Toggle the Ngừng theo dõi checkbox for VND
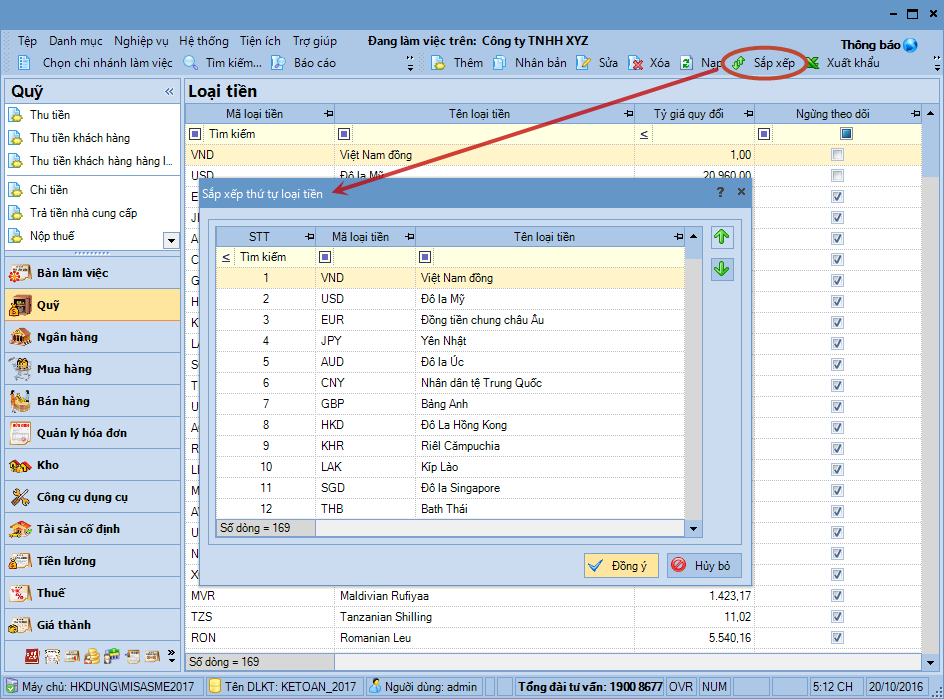944x699 pixels. 837,155
